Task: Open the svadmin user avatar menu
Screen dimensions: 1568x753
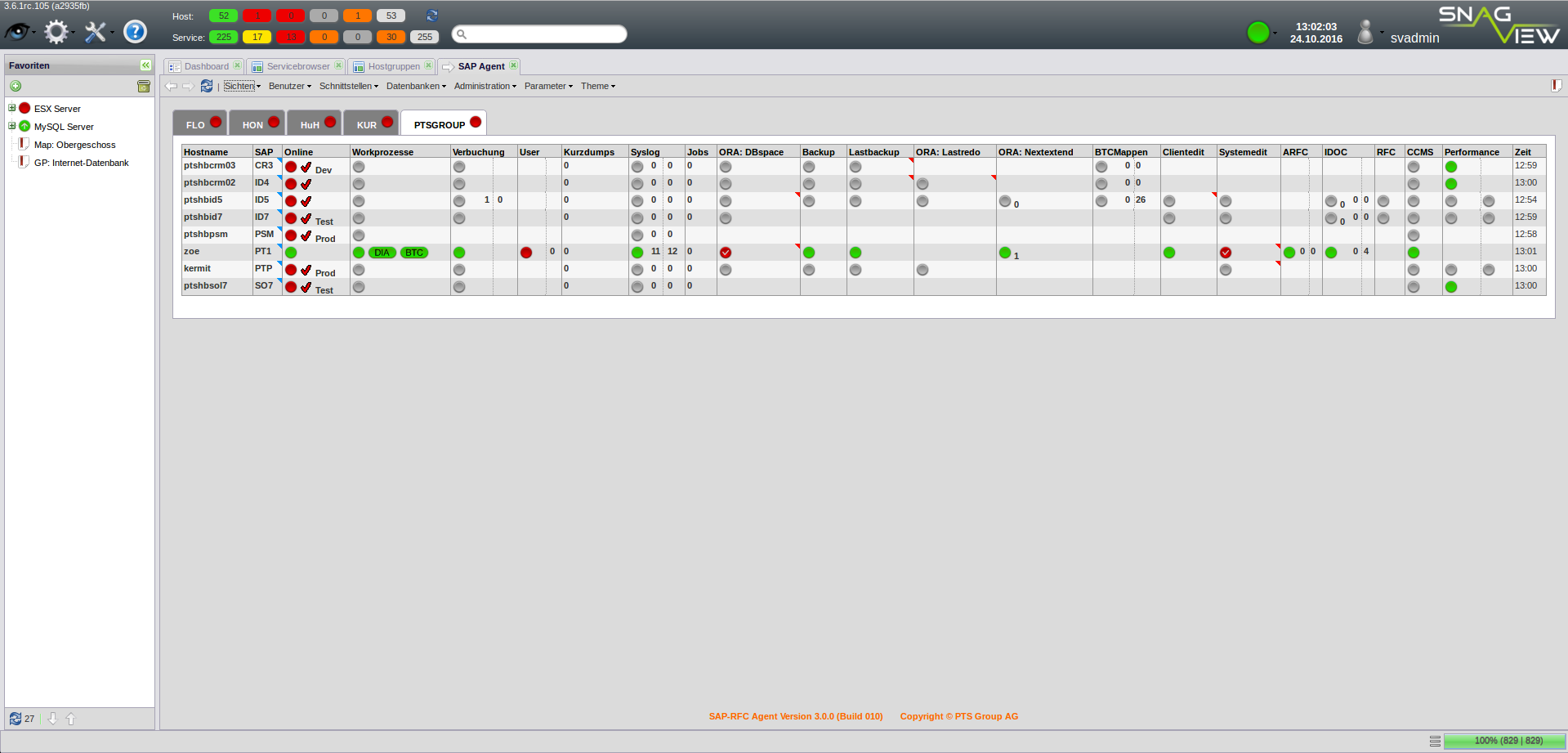Action: (1365, 32)
